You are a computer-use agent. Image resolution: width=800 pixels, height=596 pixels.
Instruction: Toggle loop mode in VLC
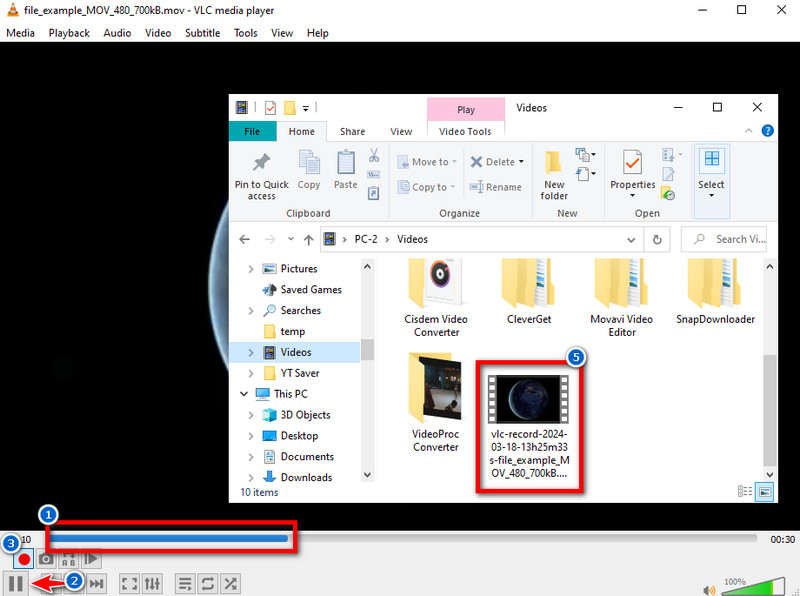[208, 583]
